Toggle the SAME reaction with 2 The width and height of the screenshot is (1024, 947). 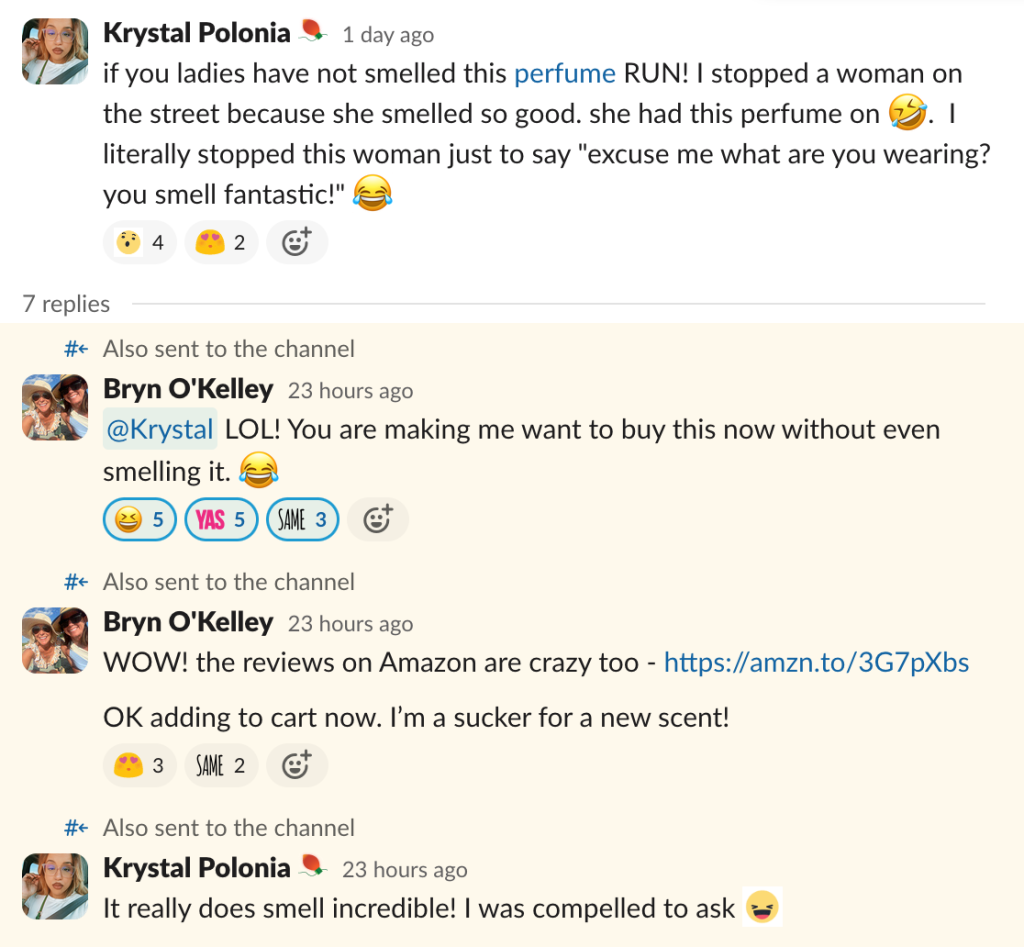point(221,766)
